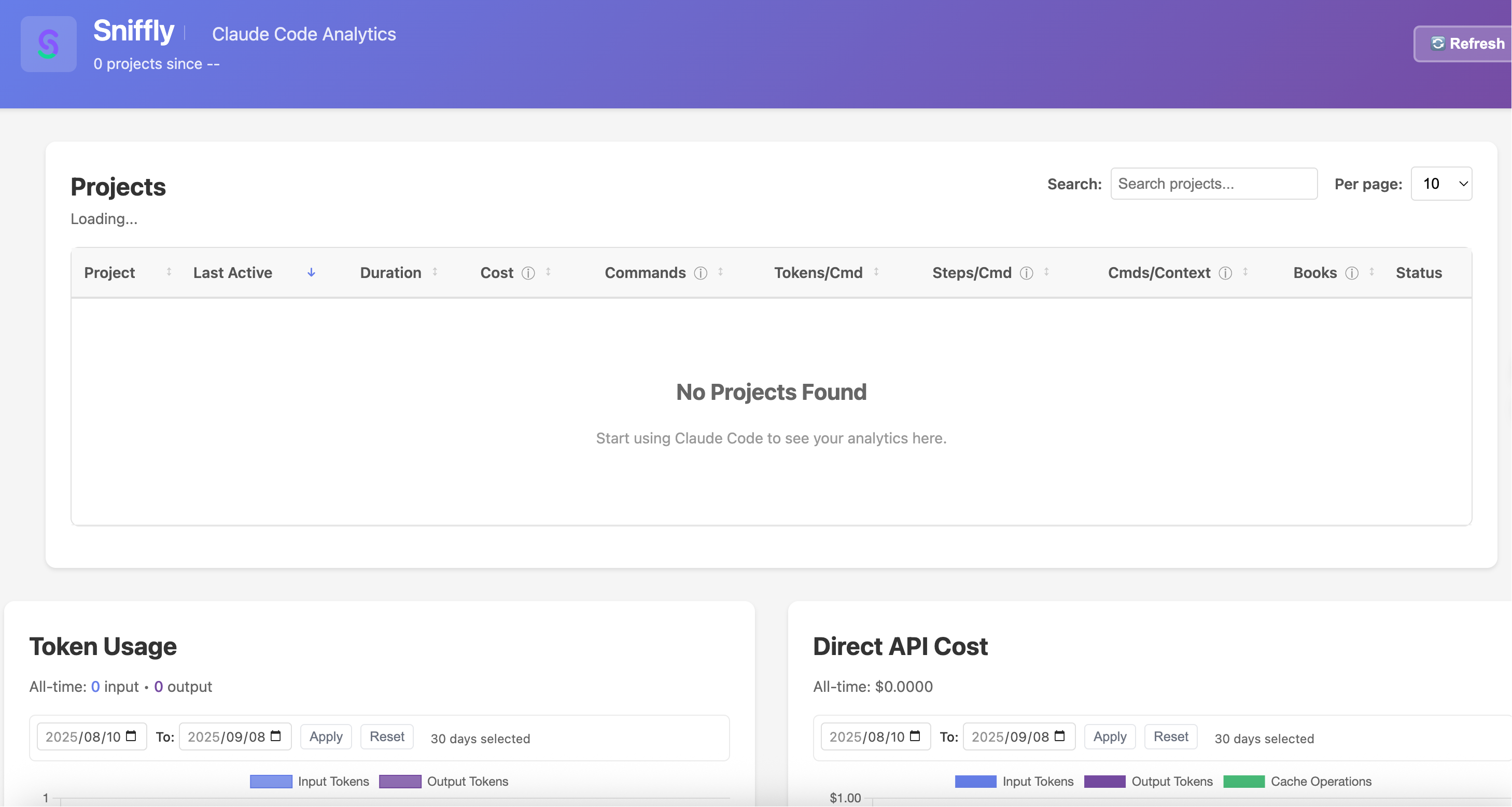The width and height of the screenshot is (1512, 807).
Task: Click the Duration column header
Action: tap(391, 273)
